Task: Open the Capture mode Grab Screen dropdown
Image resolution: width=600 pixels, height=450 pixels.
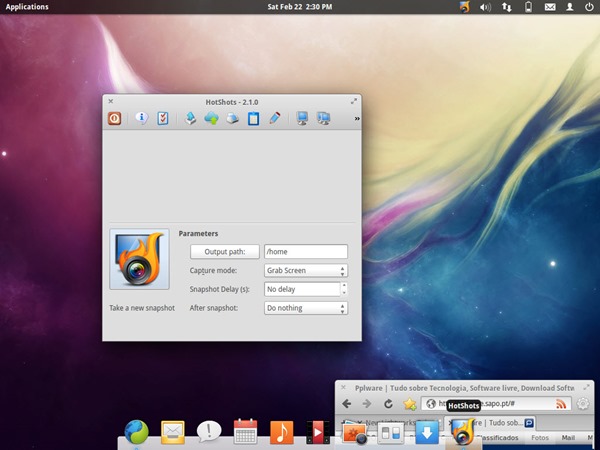Action: pyautogui.click(x=306, y=271)
